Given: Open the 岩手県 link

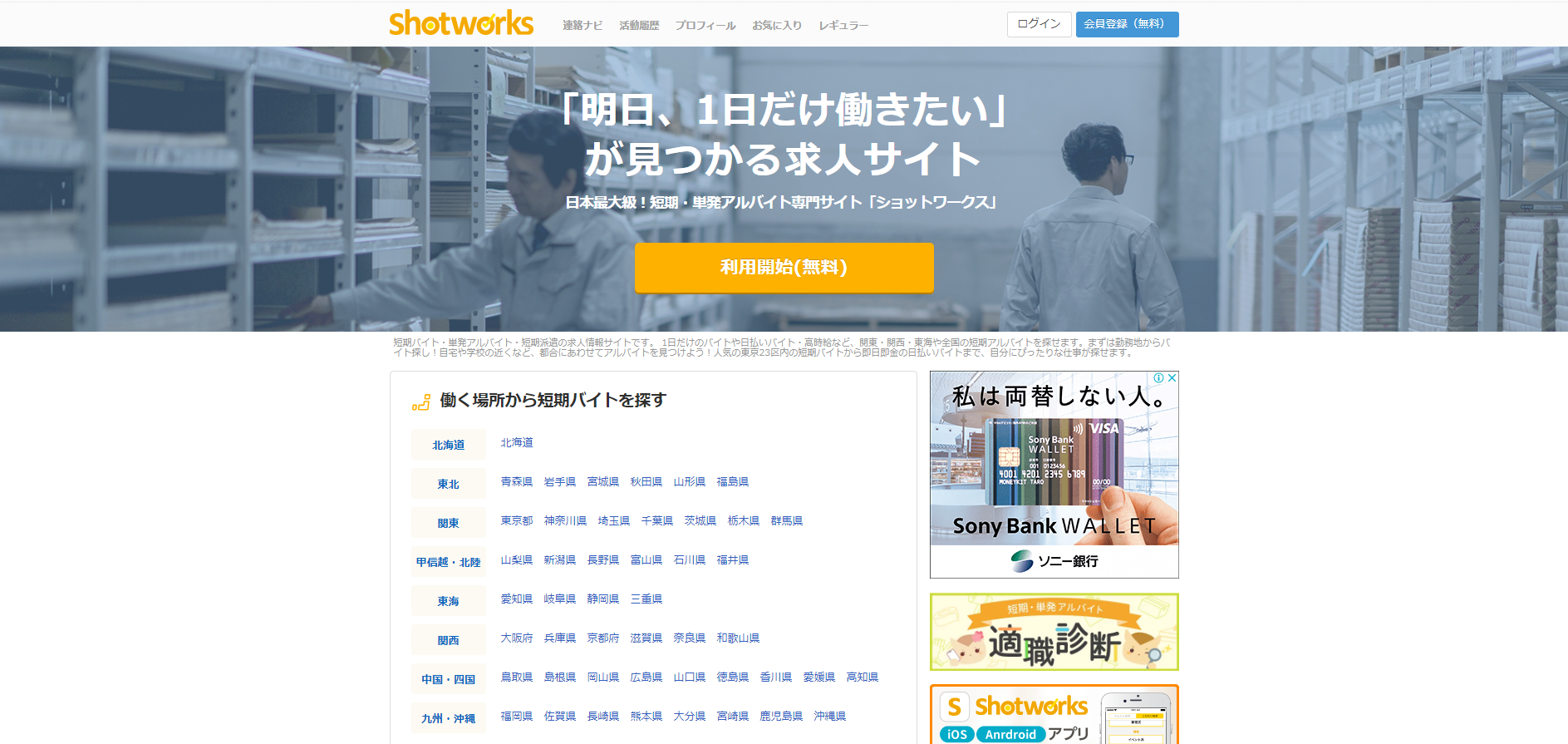Looking at the screenshot, I should [560, 481].
